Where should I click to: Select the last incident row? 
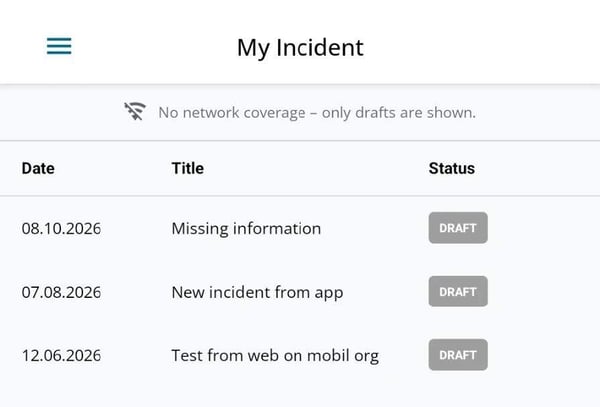click(x=300, y=355)
